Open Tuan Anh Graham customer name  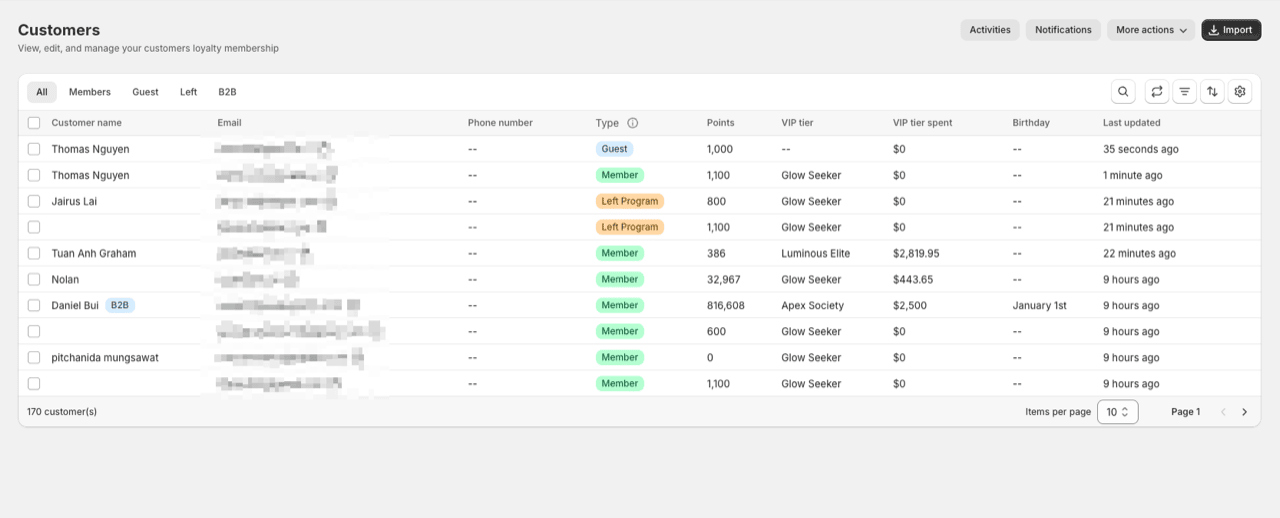click(x=94, y=253)
